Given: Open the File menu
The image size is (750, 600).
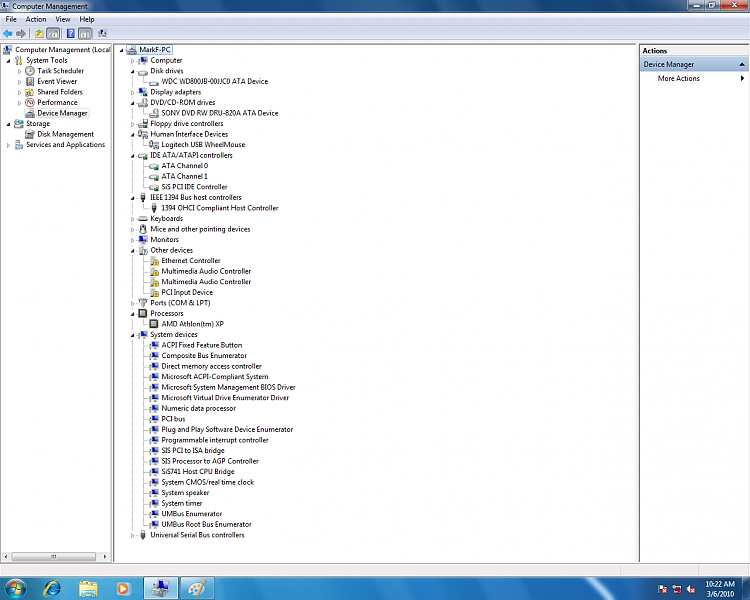Looking at the screenshot, I should pyautogui.click(x=11, y=19).
